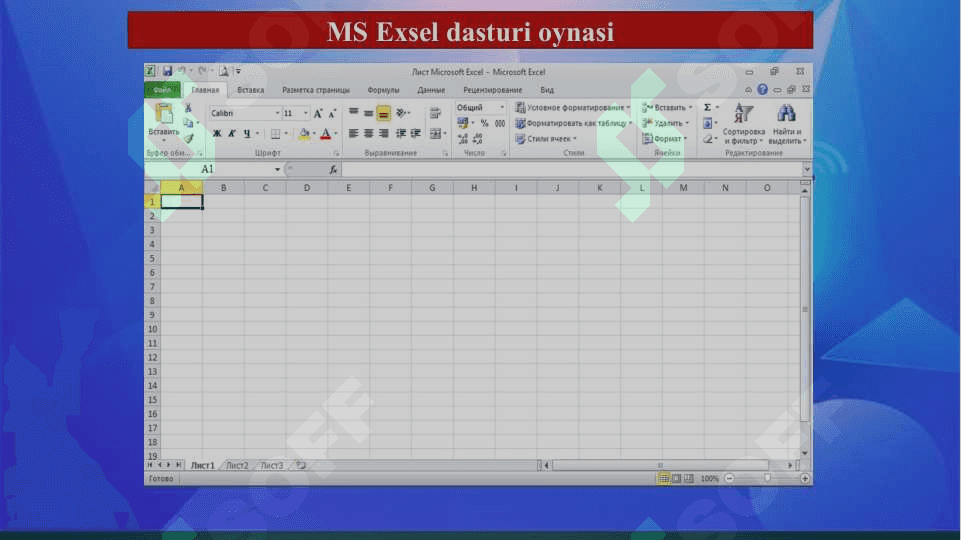This screenshot has height=540, width=961.
Task: Open Условное форматирование menu
Action: (572, 107)
